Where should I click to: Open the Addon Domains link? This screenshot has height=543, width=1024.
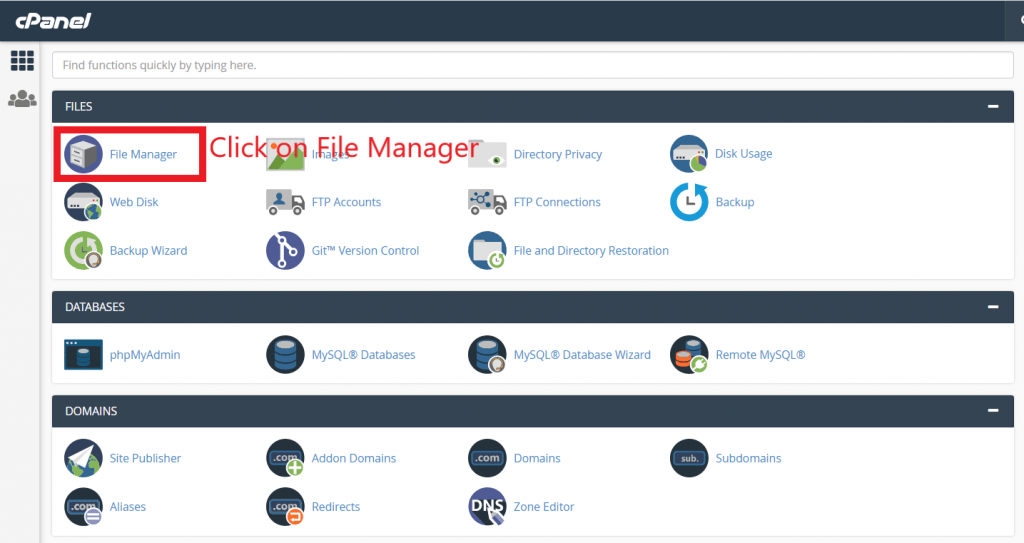point(353,458)
